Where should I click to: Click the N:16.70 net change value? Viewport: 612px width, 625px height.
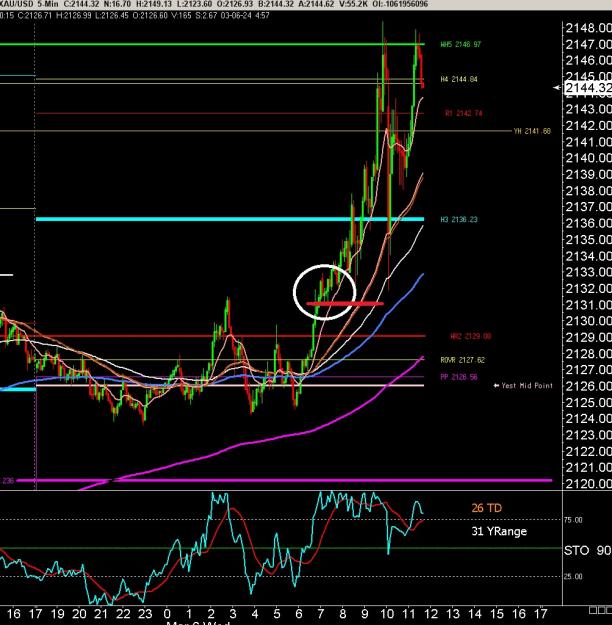(118, 4)
